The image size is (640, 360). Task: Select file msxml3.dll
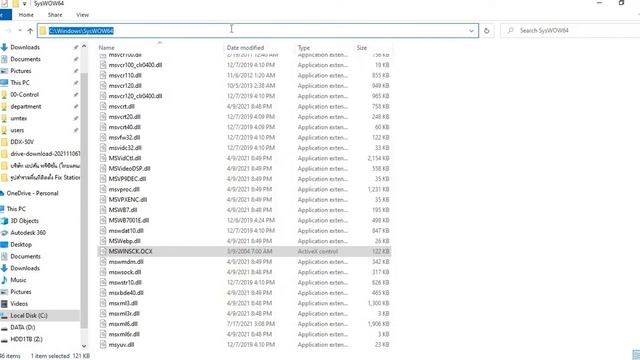[123, 303]
